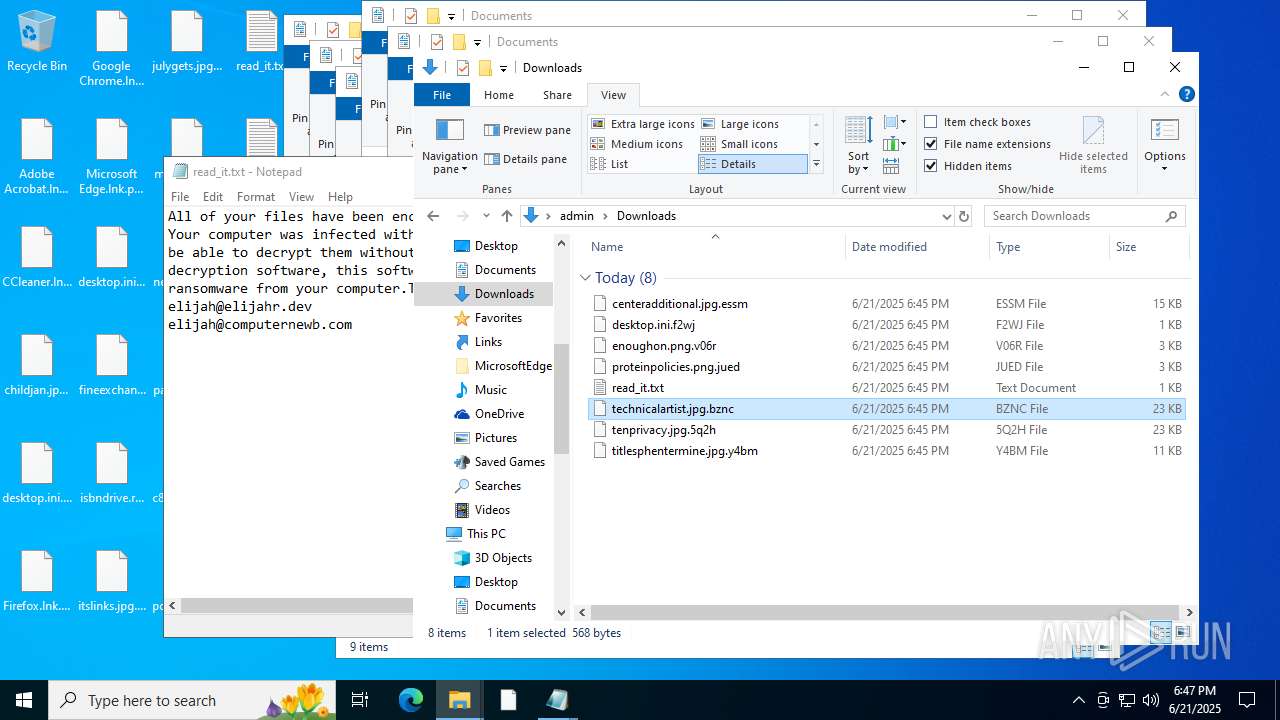The width and height of the screenshot is (1280, 720).
Task: Enable Item check boxes
Action: pyautogui.click(x=977, y=122)
